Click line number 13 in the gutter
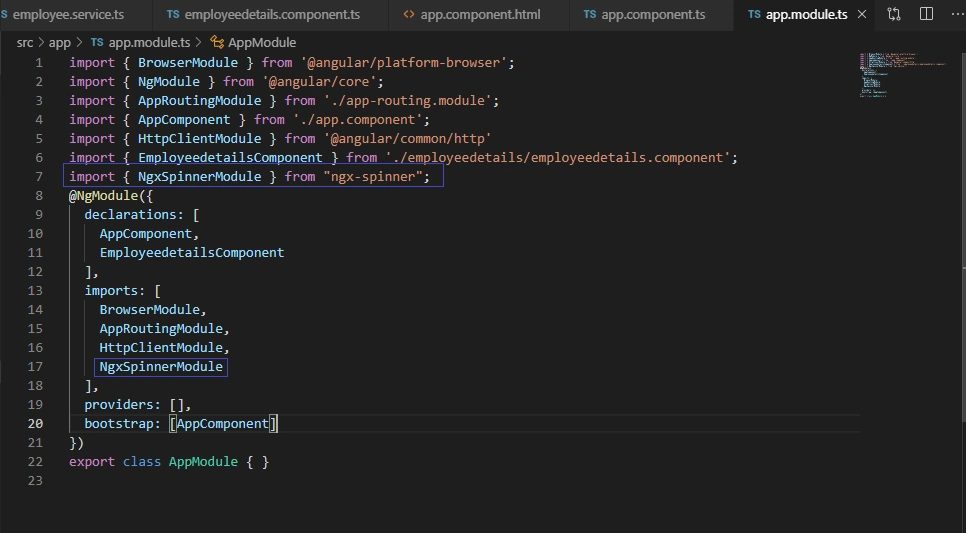 (x=36, y=290)
